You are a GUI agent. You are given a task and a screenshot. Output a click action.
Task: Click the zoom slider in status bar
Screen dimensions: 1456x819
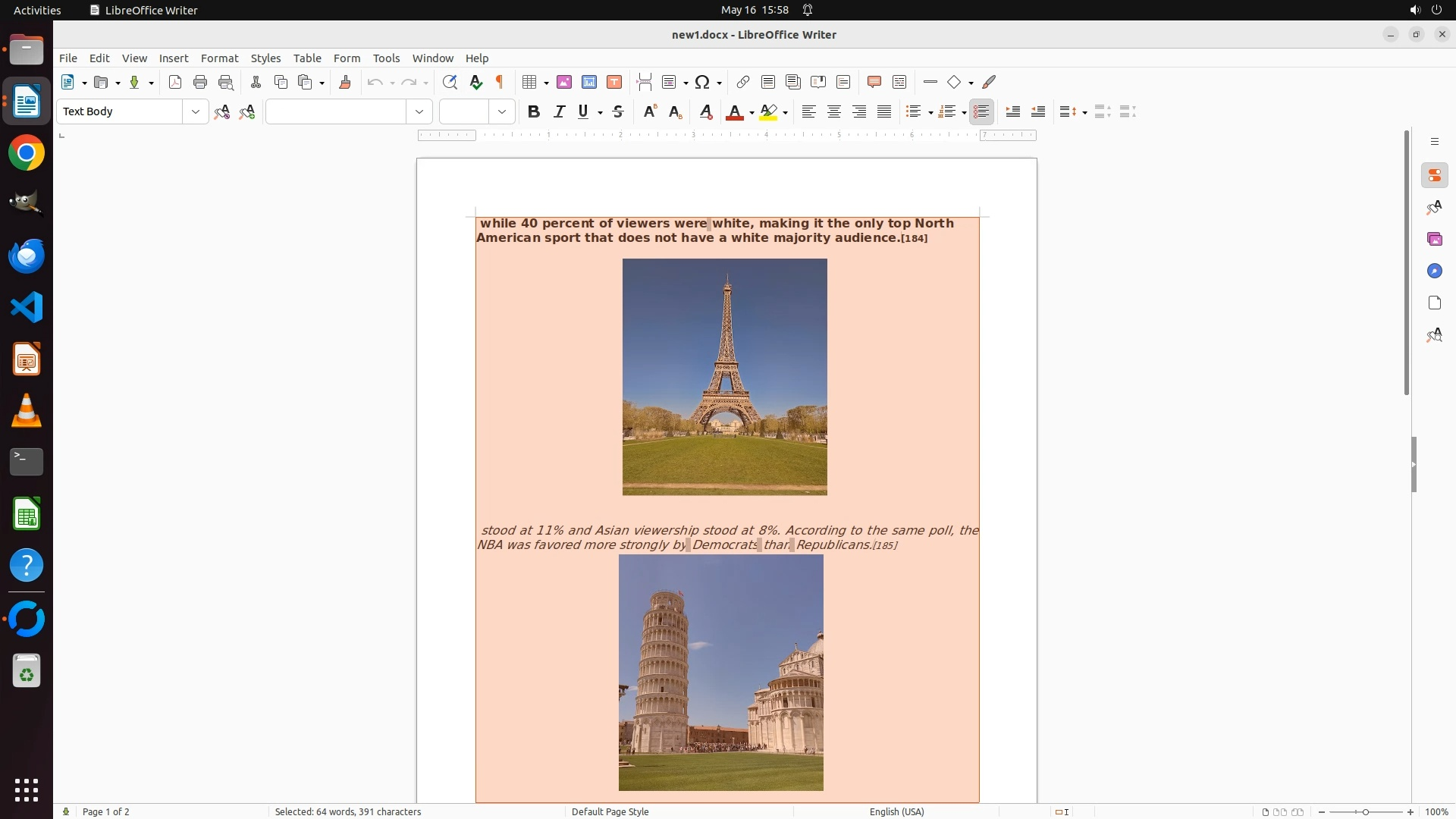(1365, 811)
